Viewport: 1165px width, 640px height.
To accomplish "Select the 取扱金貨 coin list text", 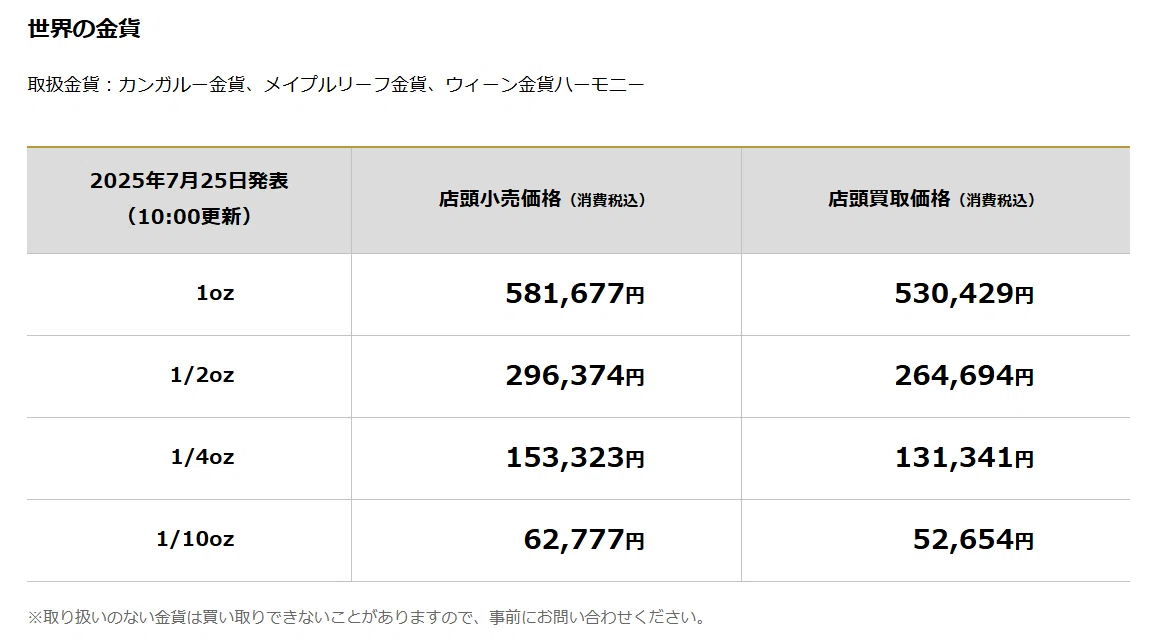I will [336, 85].
